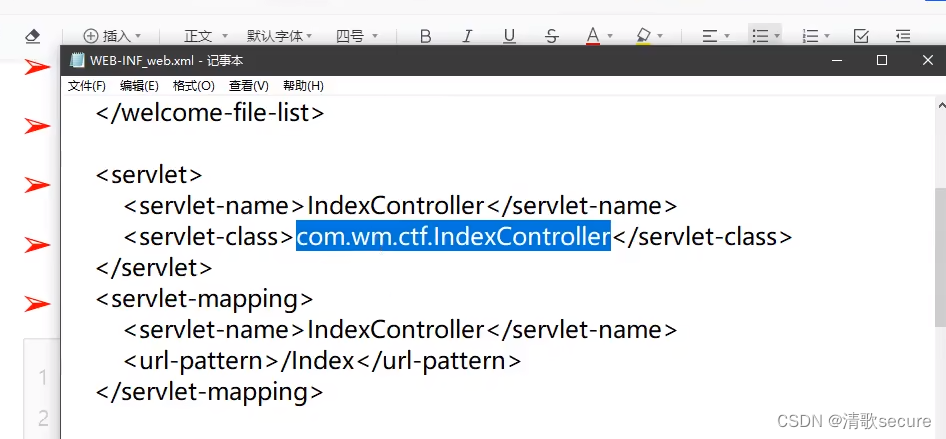The height and width of the screenshot is (439, 946).
Task: Open the 默认字体 font dropdown
Action: (279, 36)
